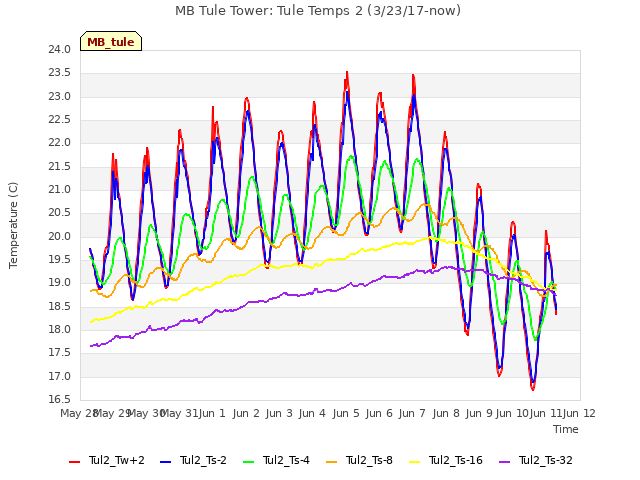This screenshot has height=480, width=640.
Task: Click the red Tul2_Tw+2 legend swatch
Action: tap(74, 462)
